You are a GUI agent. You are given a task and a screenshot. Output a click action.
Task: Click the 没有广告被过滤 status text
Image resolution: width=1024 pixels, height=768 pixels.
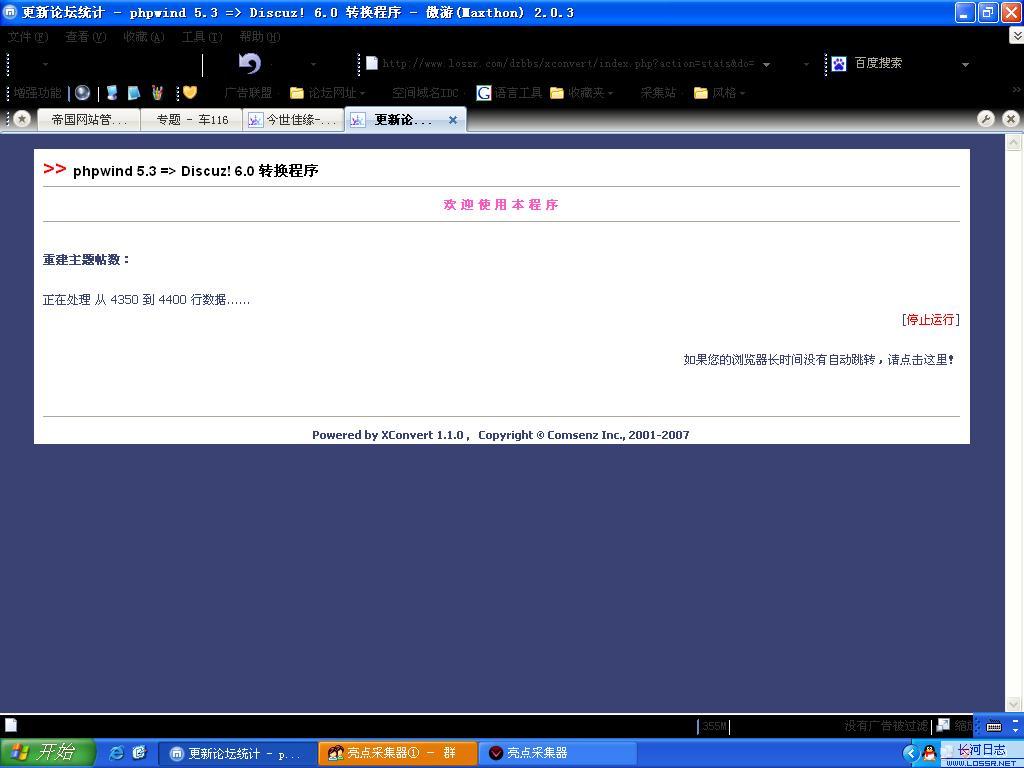click(x=886, y=726)
